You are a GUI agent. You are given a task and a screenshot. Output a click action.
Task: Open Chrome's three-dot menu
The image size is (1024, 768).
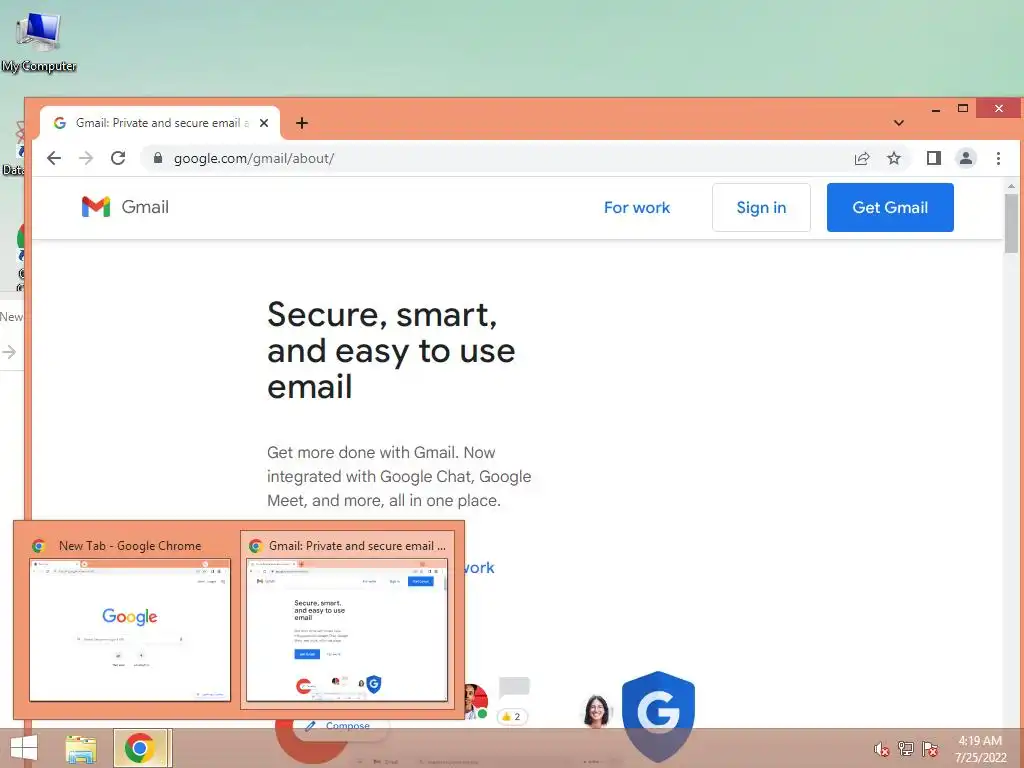[x=999, y=158]
